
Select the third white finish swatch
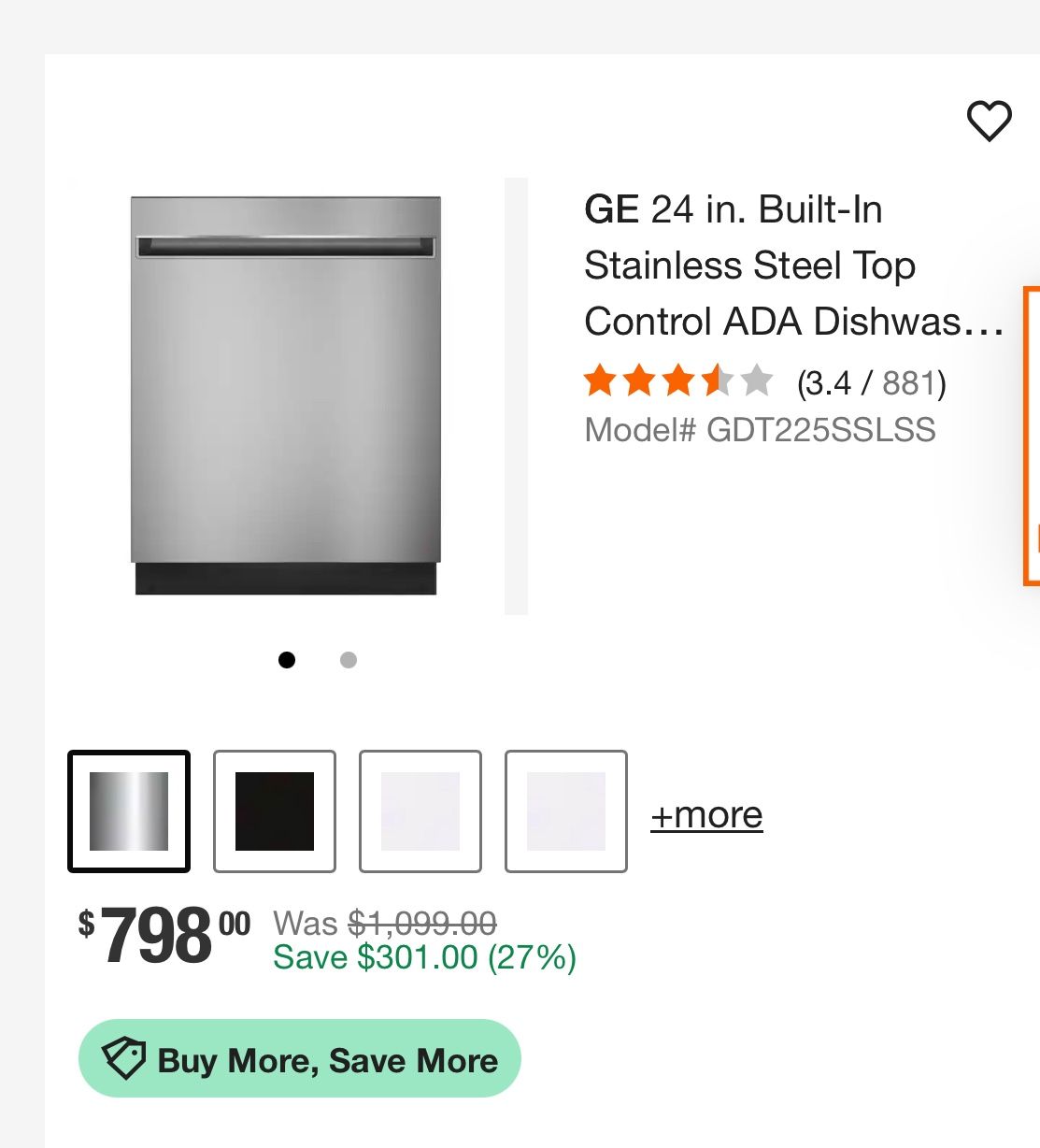point(420,811)
